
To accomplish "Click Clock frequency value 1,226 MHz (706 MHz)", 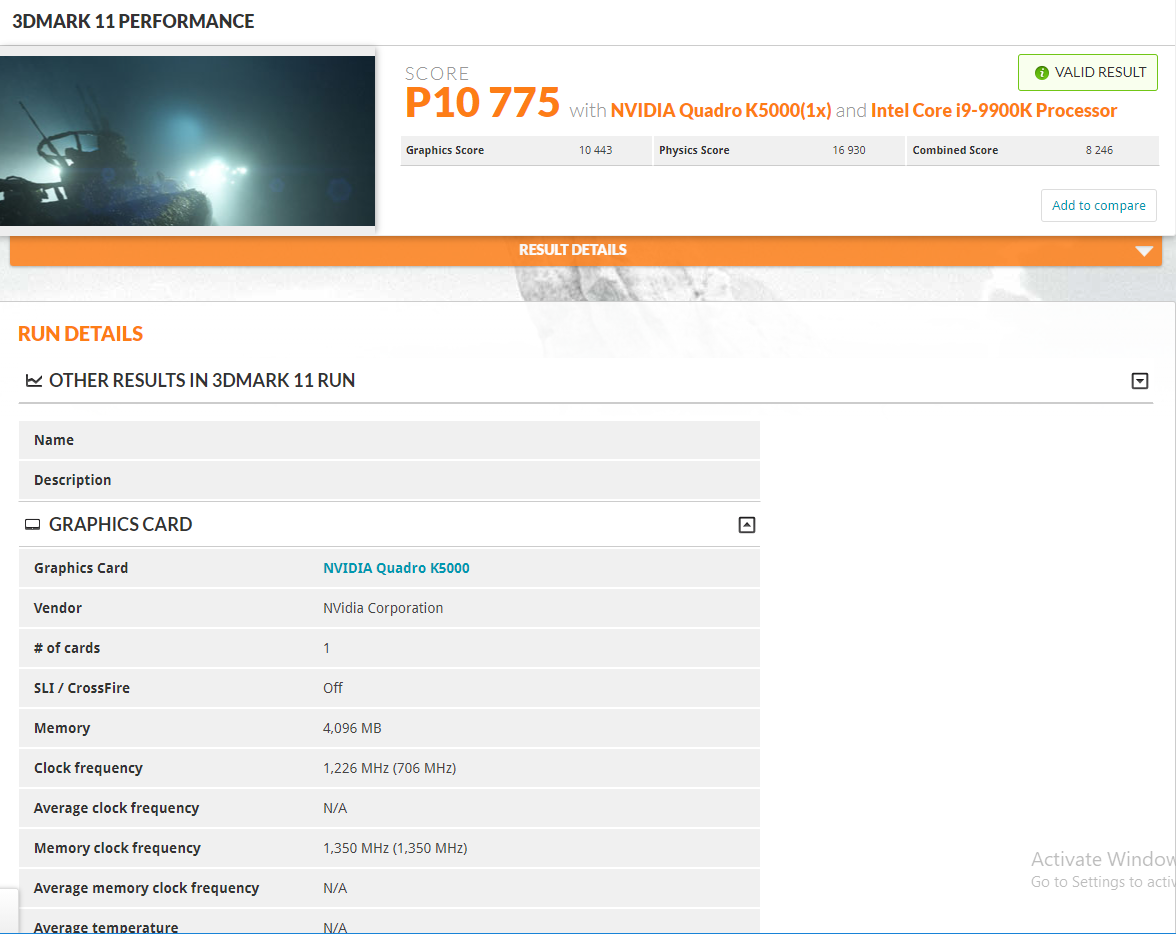I will point(389,768).
